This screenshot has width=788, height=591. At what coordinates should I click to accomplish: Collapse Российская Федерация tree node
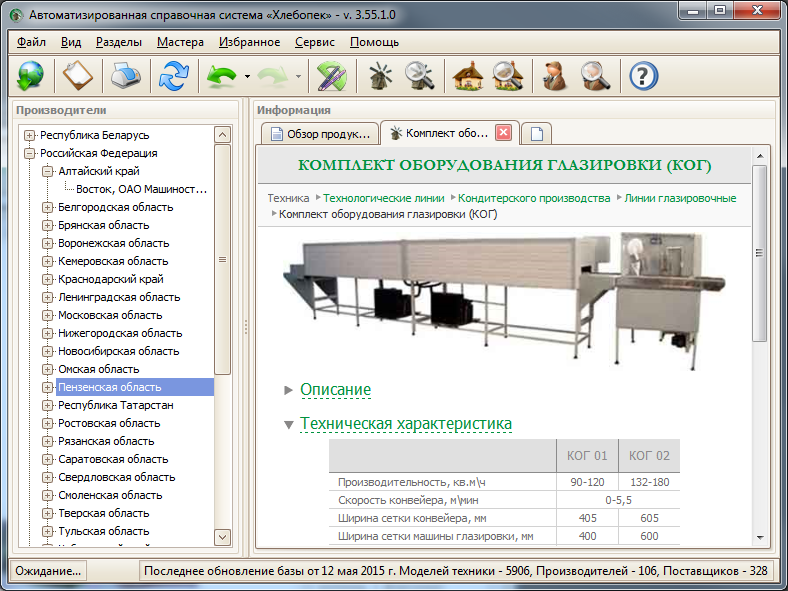pyautogui.click(x=29, y=153)
